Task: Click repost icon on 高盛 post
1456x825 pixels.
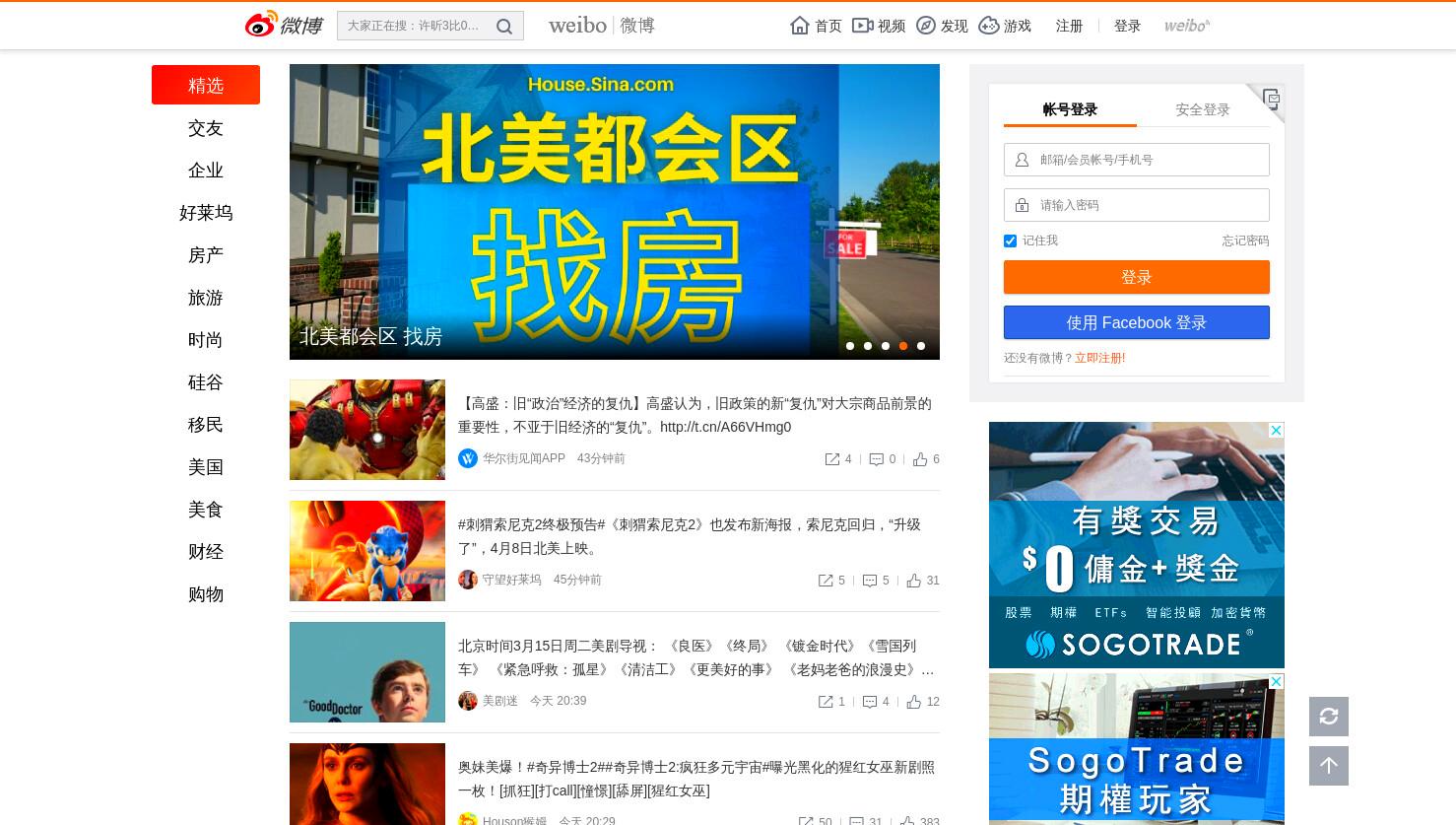Action: click(832, 459)
